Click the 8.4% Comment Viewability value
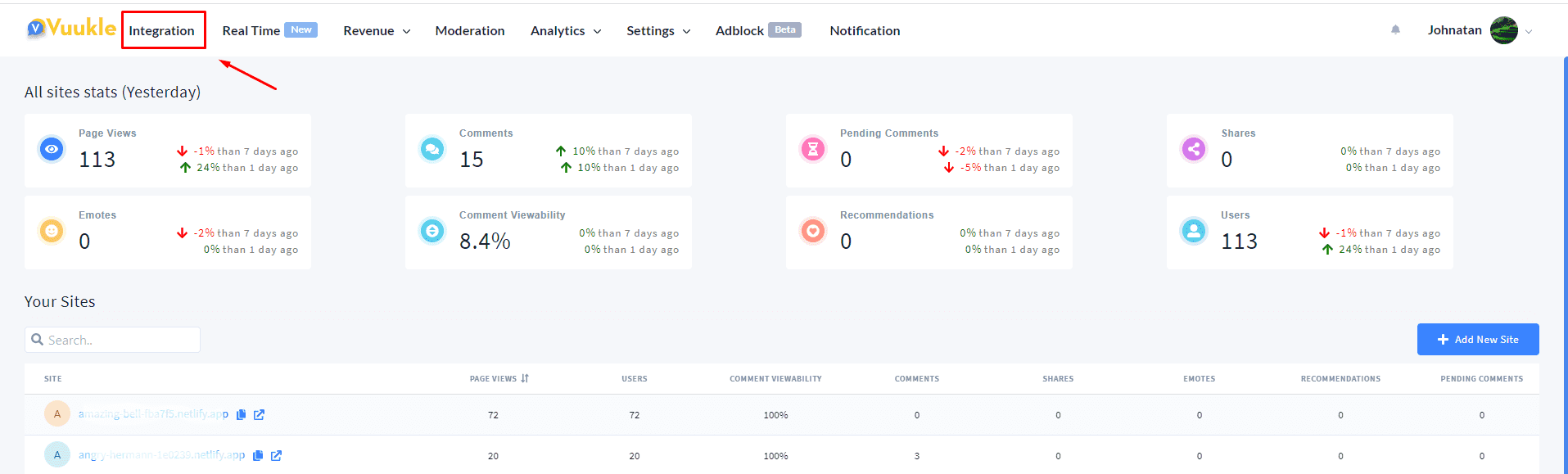The image size is (1568, 474). click(x=485, y=241)
